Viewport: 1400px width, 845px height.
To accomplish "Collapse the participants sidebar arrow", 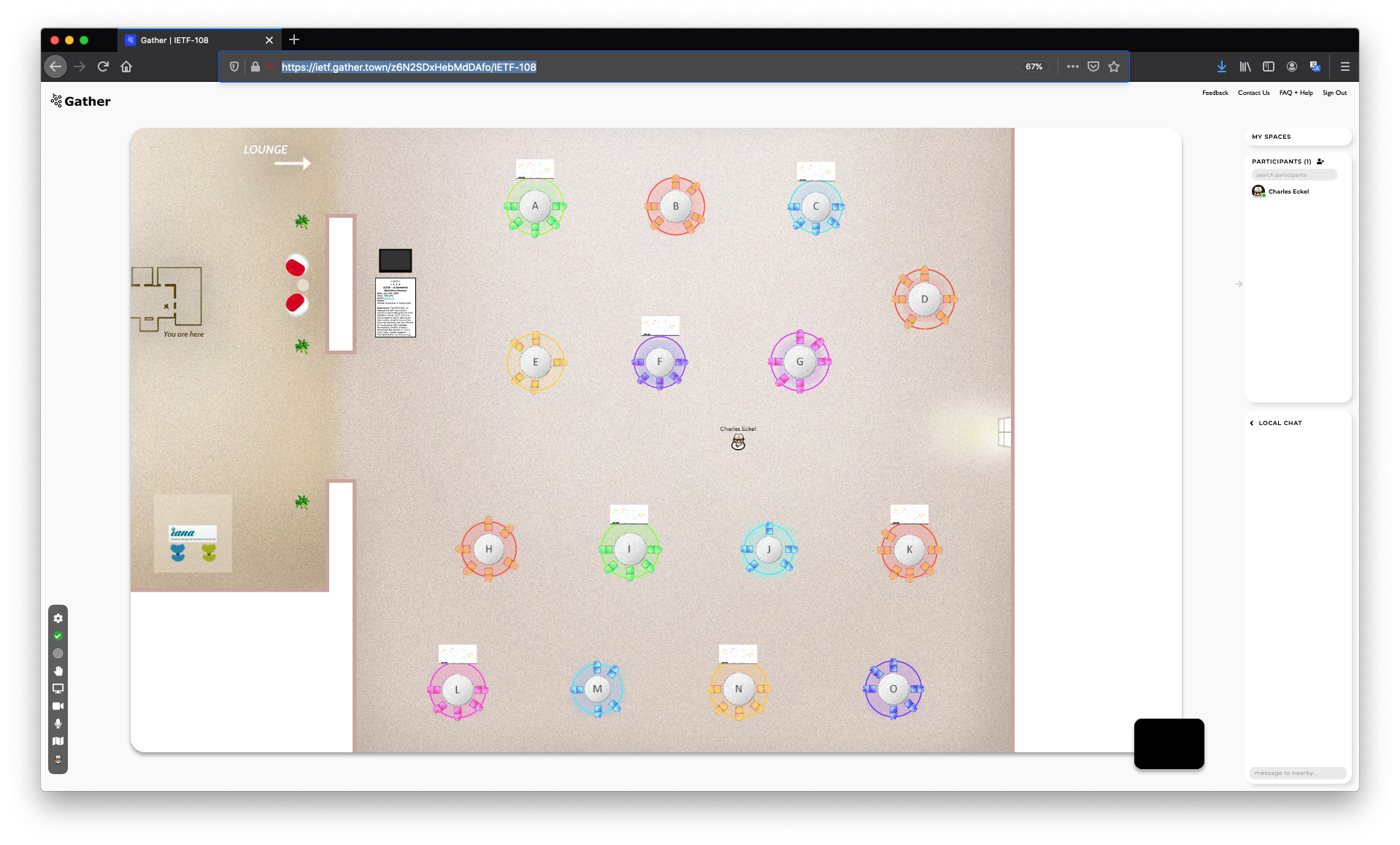I will [1239, 284].
